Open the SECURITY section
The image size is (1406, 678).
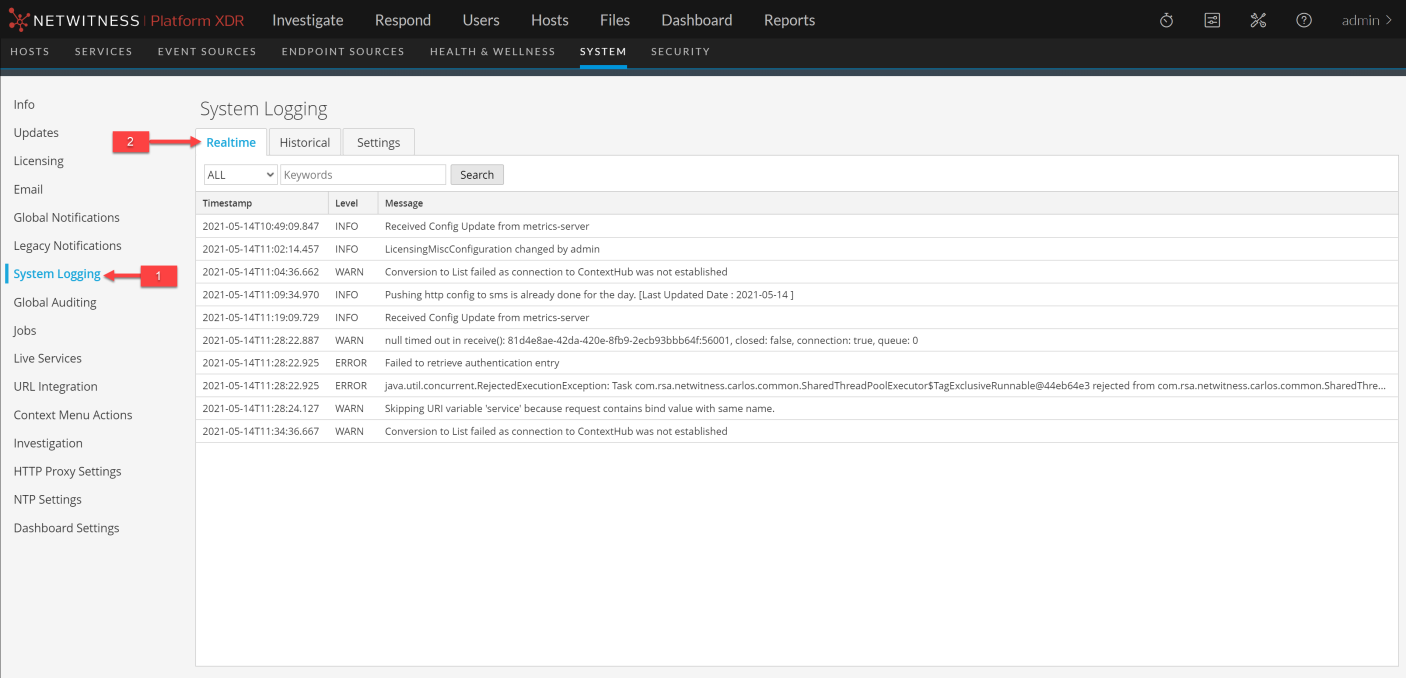point(680,51)
